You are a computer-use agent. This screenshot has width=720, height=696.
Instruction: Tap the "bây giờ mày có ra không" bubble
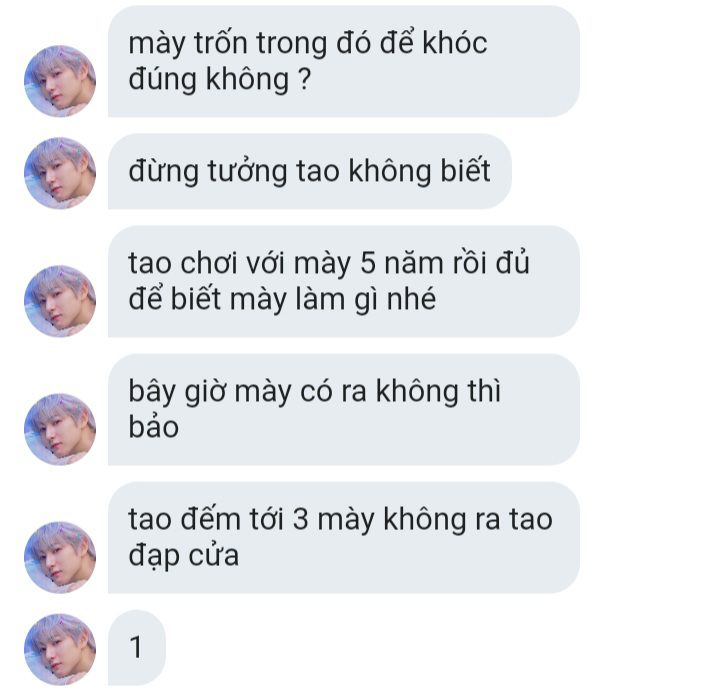(343, 410)
